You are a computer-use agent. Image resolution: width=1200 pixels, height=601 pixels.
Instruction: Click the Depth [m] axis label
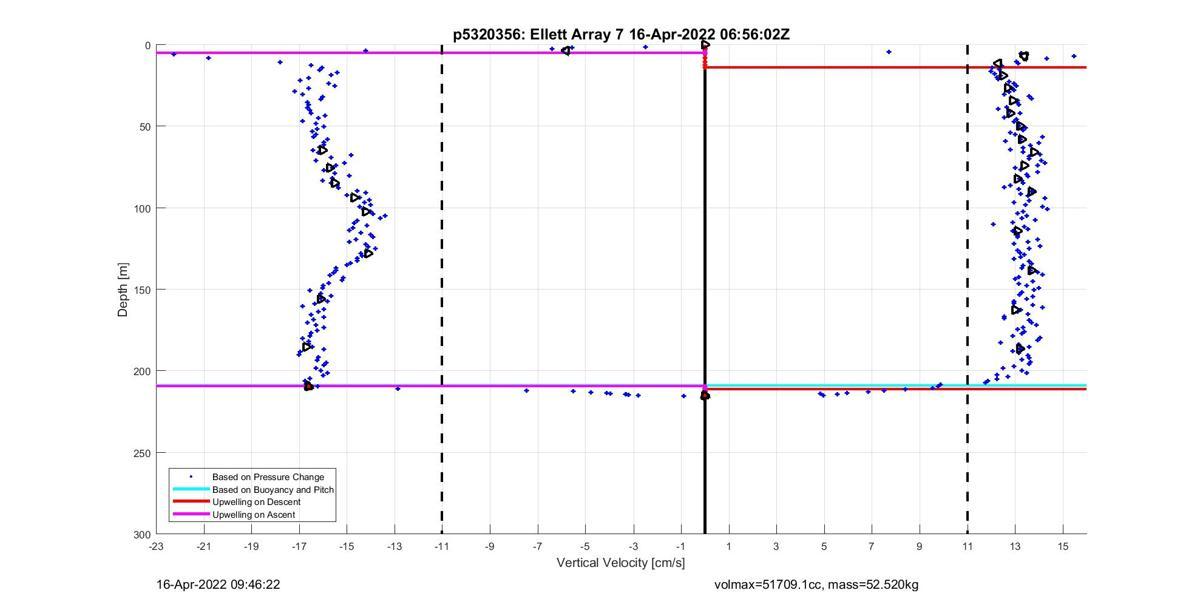(123, 289)
